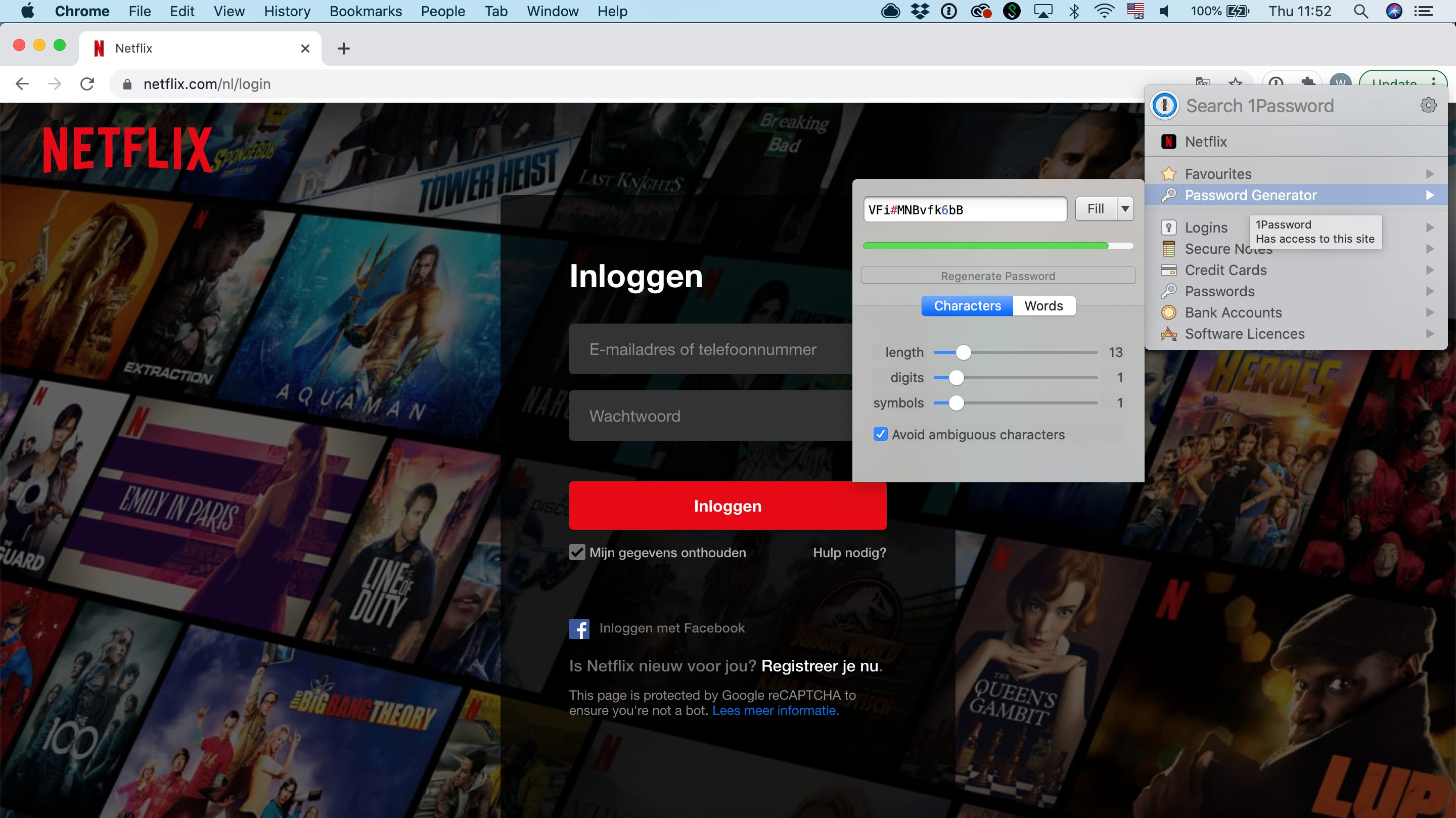1456x818 pixels.
Task: Expand the Password Generator submenu arrow
Action: click(x=1429, y=195)
